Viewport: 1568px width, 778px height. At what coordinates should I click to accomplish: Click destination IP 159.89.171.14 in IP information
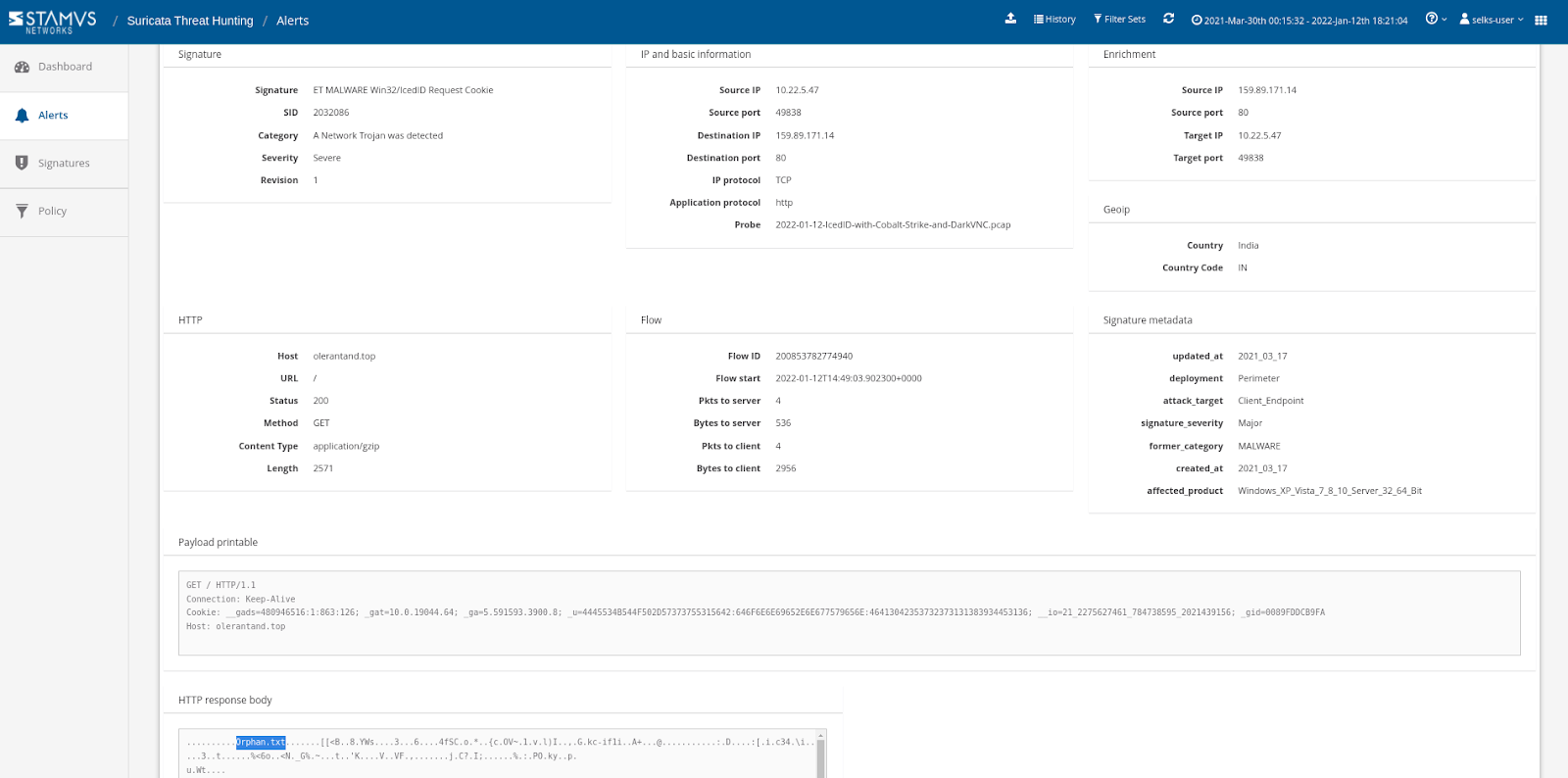(x=805, y=136)
